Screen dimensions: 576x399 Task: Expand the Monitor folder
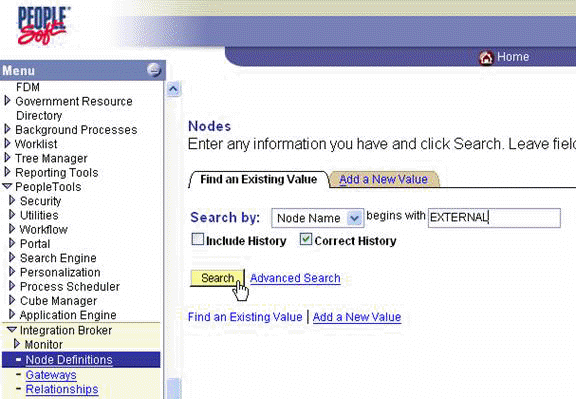coord(17,344)
